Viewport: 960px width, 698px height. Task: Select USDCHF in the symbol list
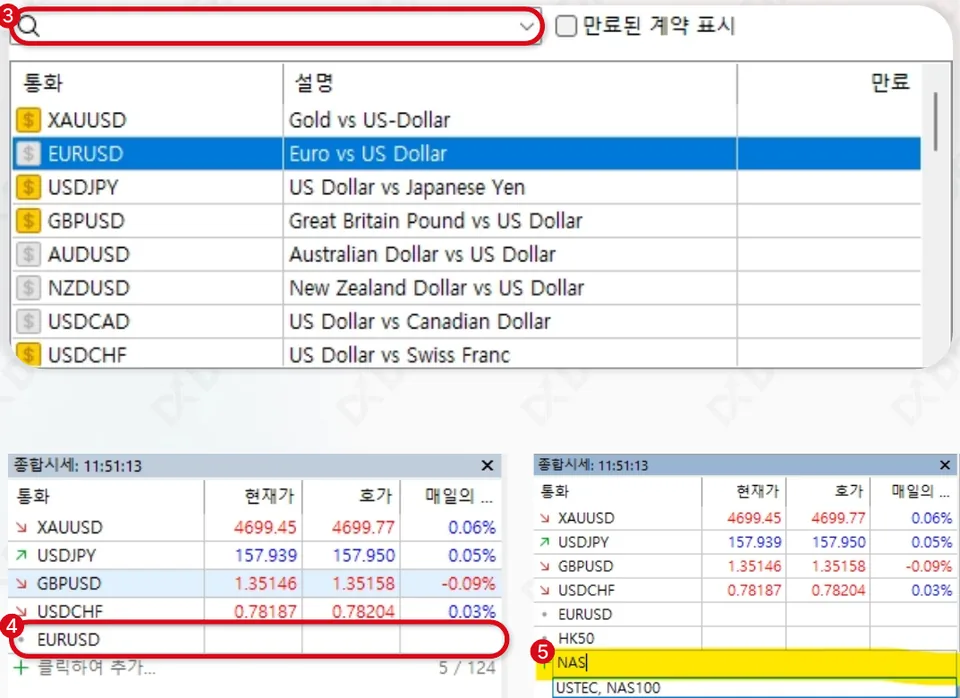pyautogui.click(x=467, y=354)
